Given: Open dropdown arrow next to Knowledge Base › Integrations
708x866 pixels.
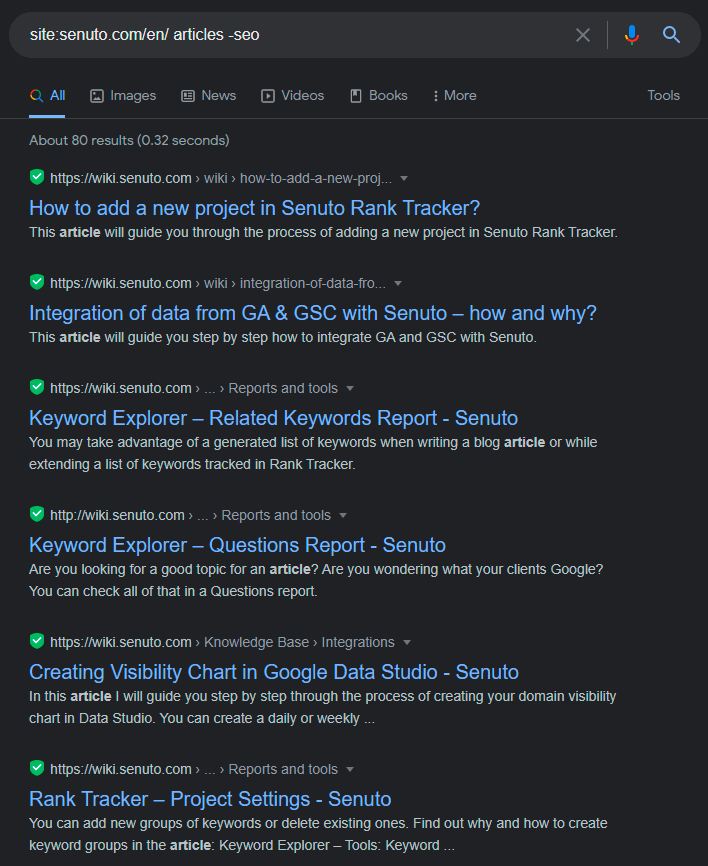Looking at the screenshot, I should point(407,642).
